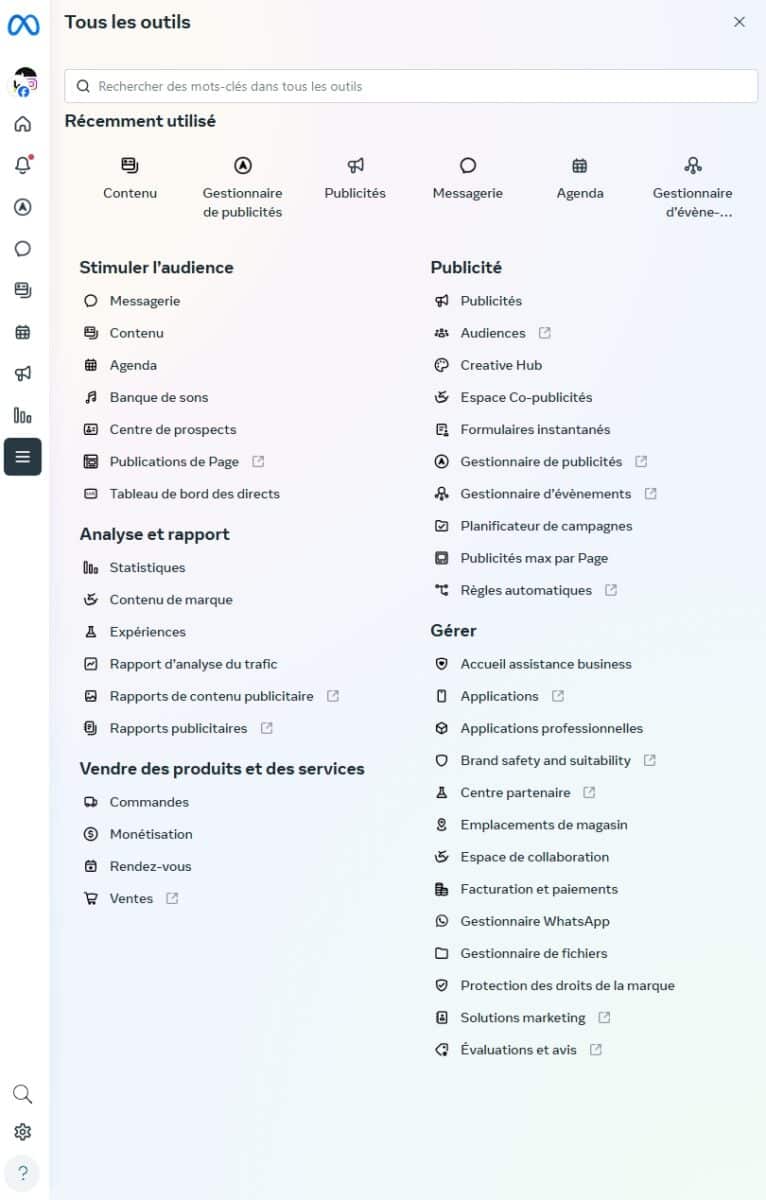Screen dimensions: 766x1200
Task: Focus the keyword search field
Action: 411,86
